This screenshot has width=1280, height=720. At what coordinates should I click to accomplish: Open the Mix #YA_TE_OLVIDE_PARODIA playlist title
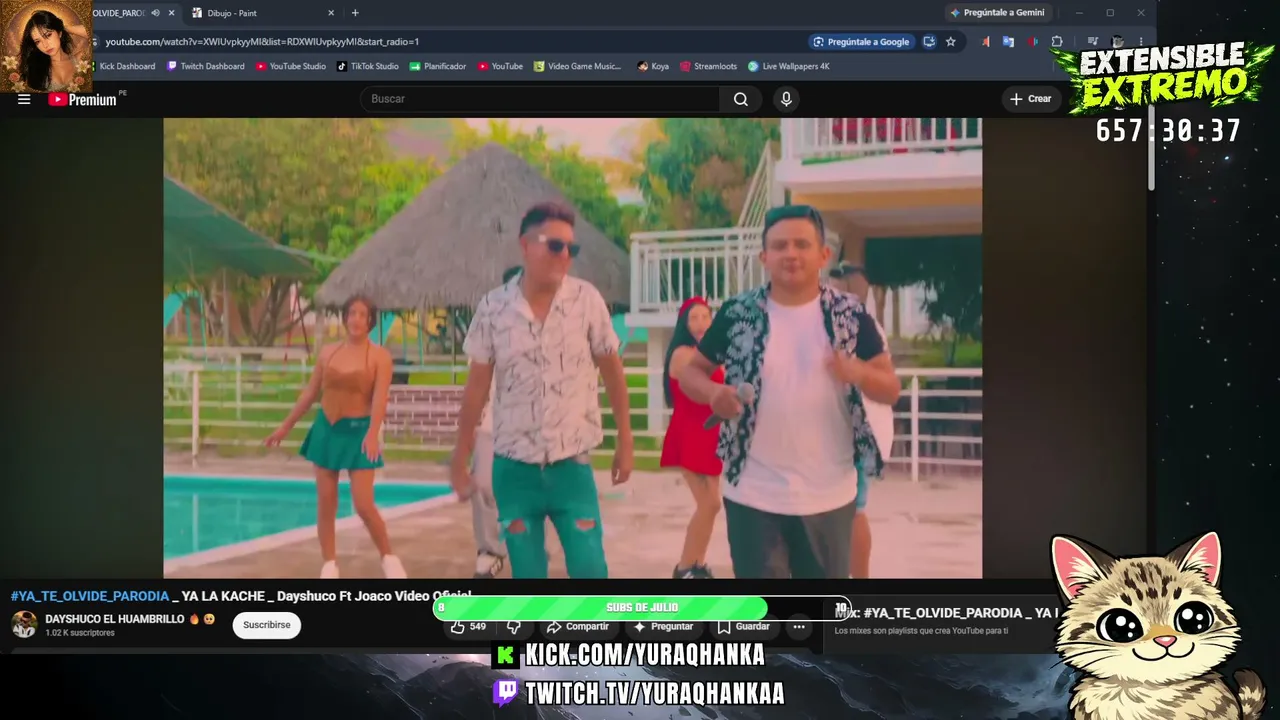[945, 613]
